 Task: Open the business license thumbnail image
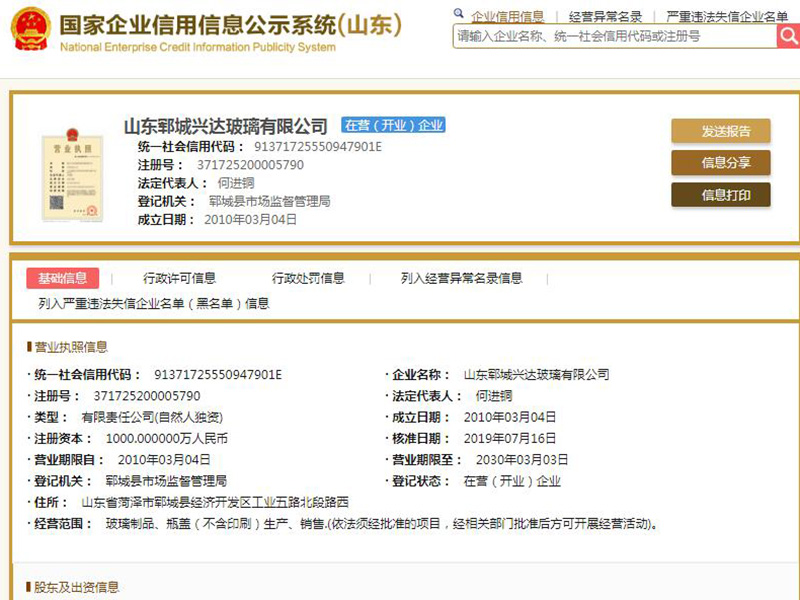point(72,174)
